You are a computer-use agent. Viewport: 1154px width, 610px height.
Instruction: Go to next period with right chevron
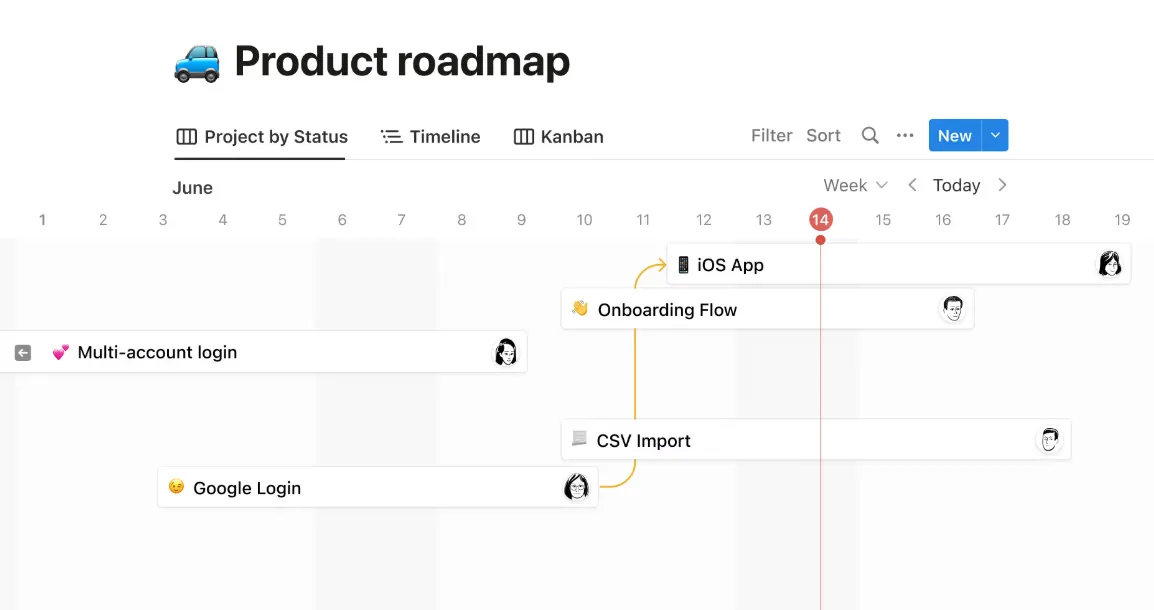click(x=1002, y=185)
